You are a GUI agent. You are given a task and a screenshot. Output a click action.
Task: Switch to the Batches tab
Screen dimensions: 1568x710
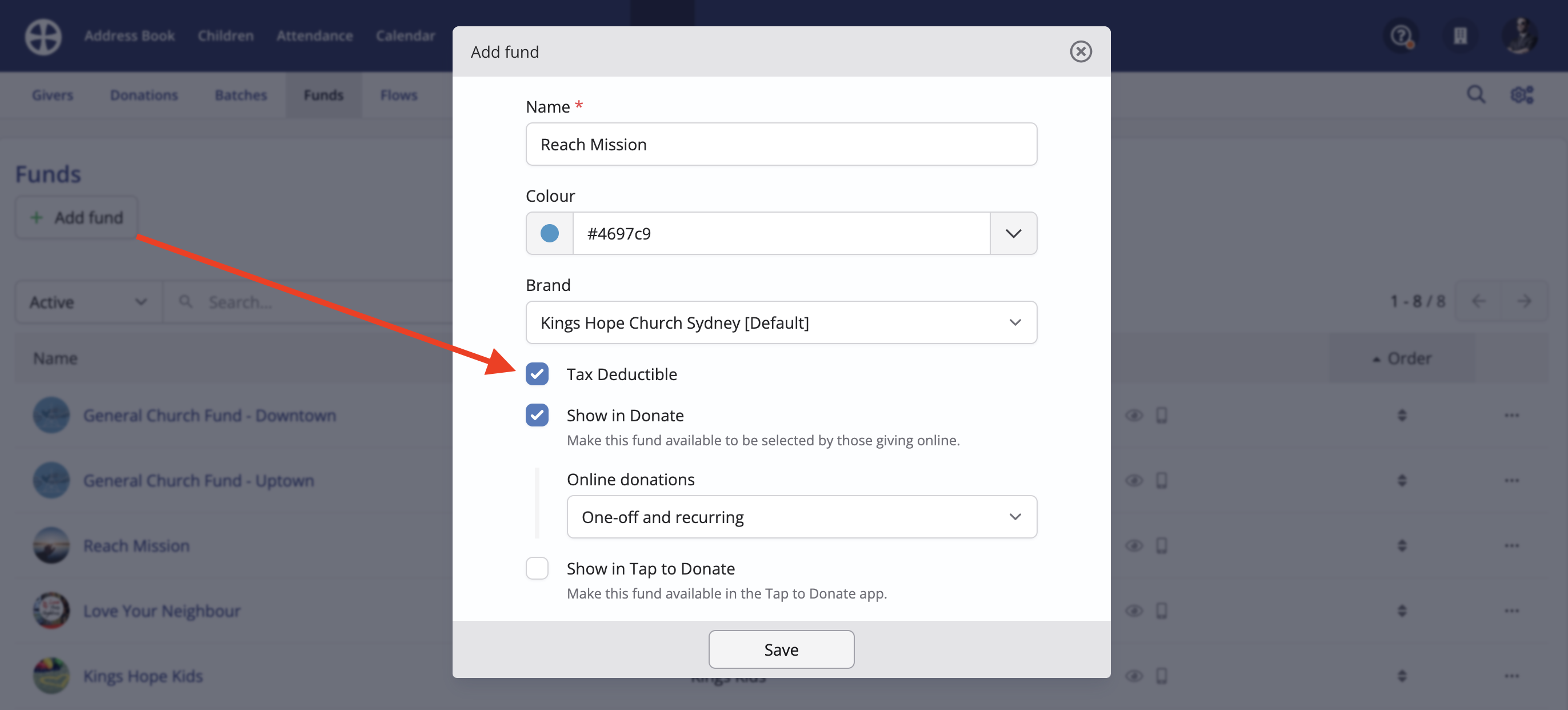tap(241, 95)
